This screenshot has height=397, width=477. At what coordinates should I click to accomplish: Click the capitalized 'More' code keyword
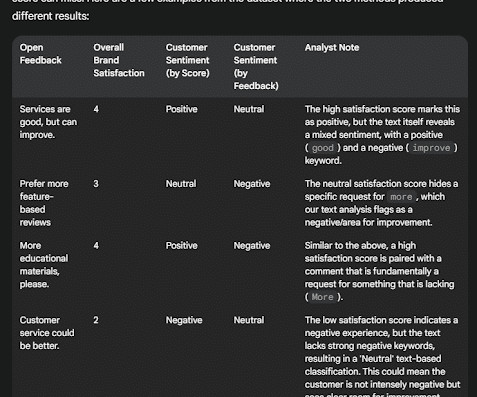coord(322,297)
